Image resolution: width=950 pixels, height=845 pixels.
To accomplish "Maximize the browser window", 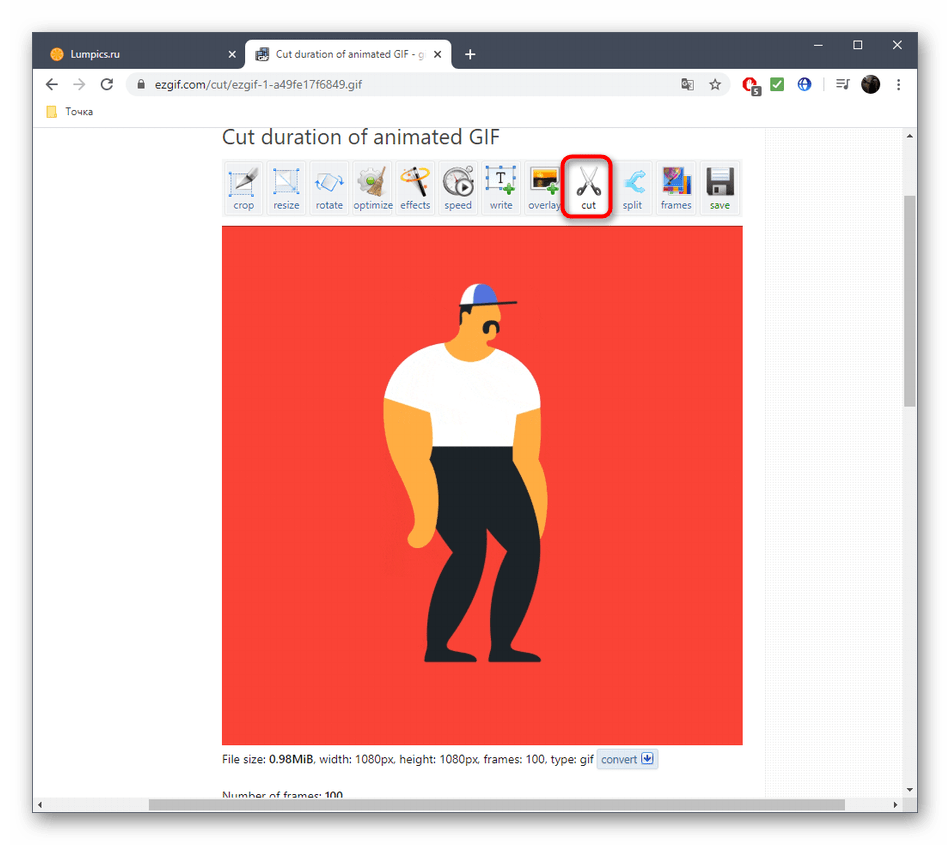I will tap(857, 45).
